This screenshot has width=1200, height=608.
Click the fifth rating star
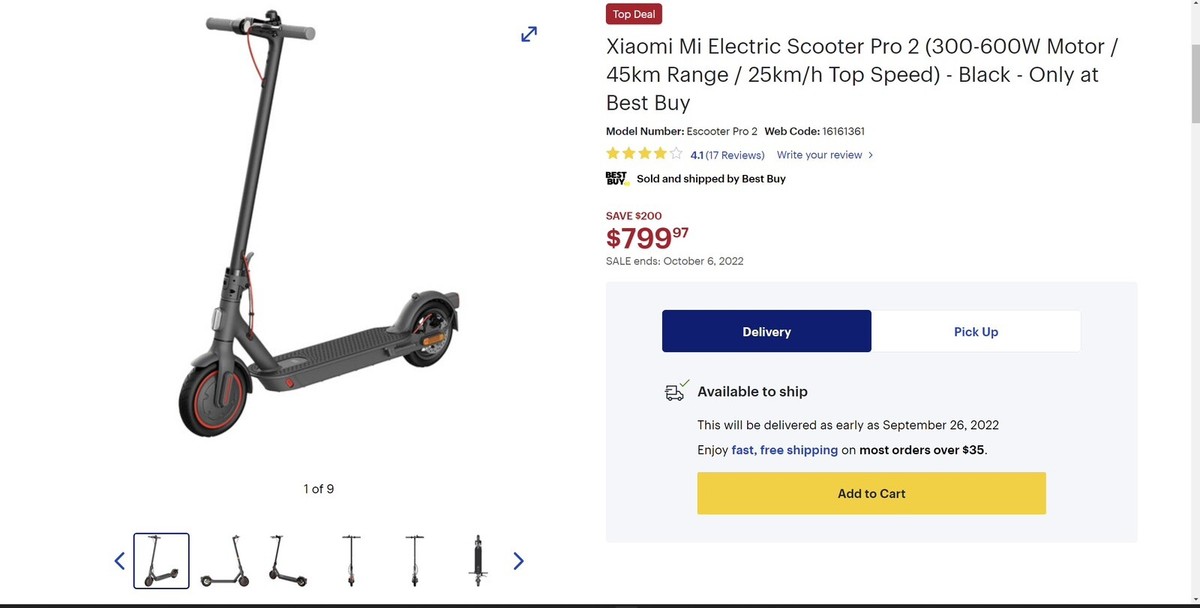click(677, 153)
